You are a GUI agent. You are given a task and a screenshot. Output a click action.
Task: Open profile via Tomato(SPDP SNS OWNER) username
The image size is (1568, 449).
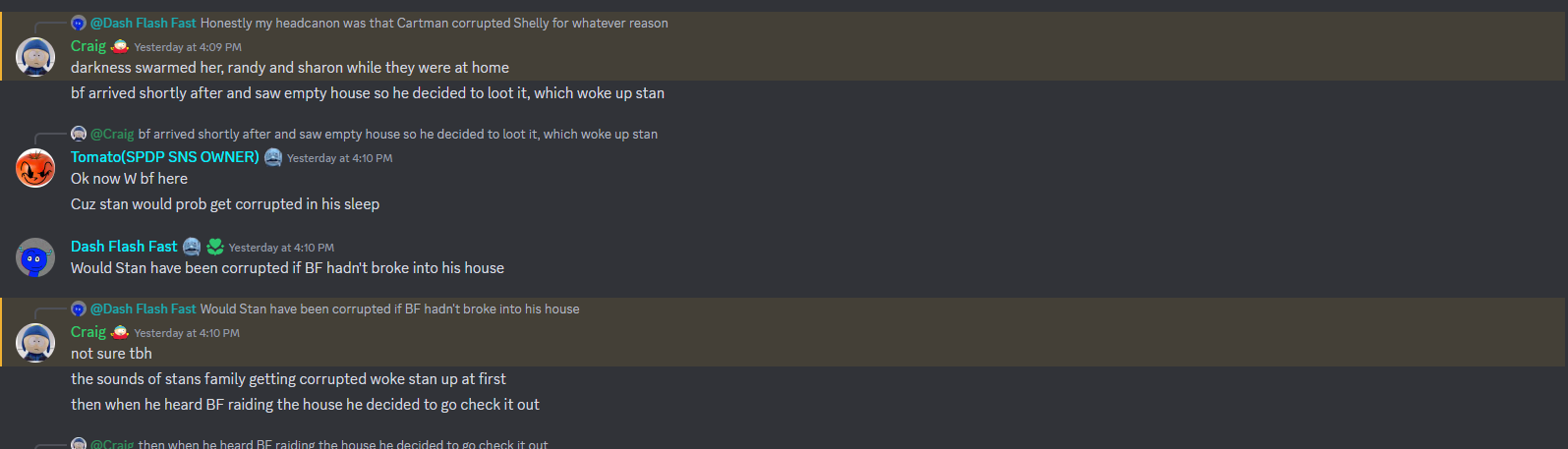point(165,157)
